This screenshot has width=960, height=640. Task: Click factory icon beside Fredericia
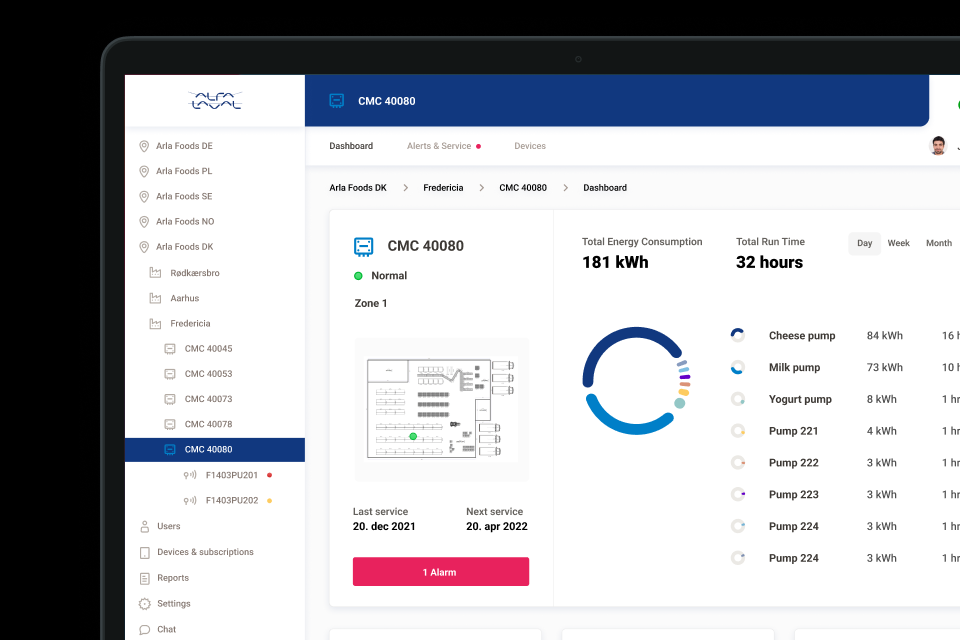coord(156,323)
